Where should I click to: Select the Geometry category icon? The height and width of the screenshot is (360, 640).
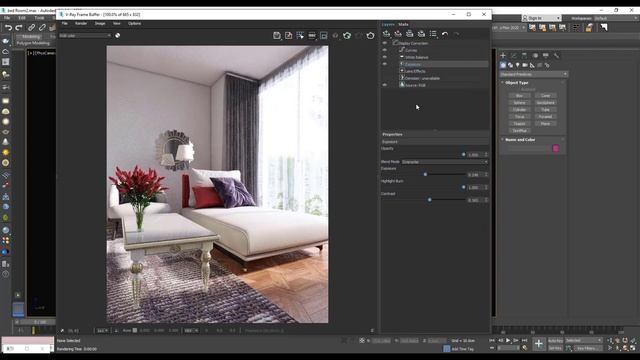coord(503,65)
